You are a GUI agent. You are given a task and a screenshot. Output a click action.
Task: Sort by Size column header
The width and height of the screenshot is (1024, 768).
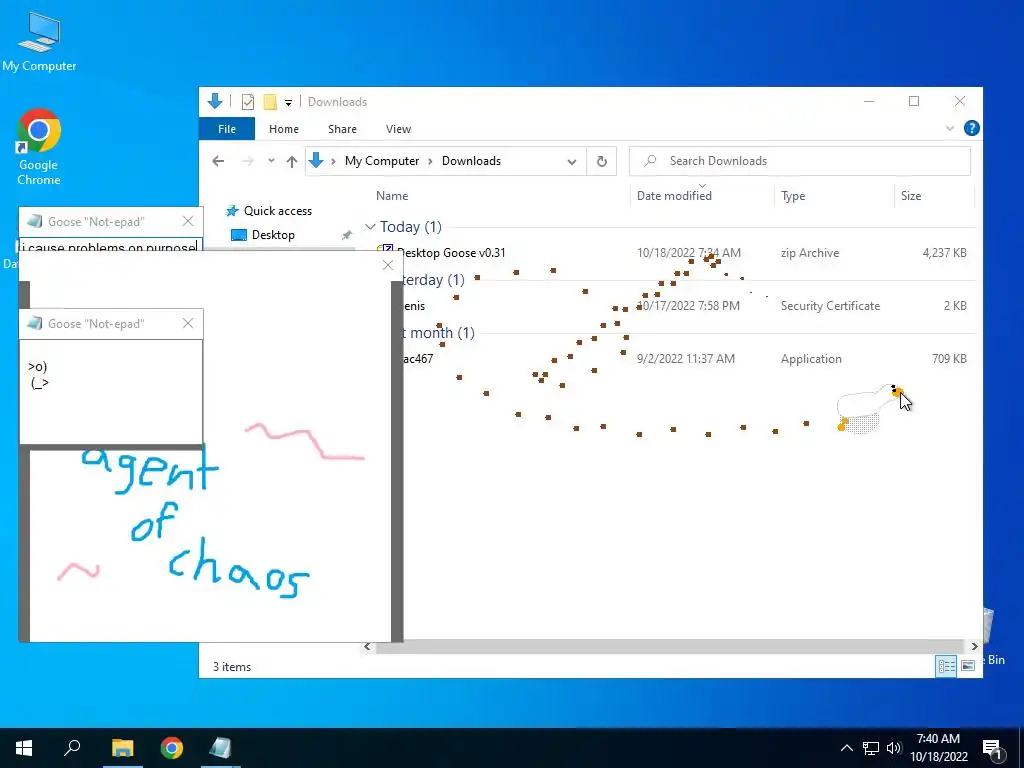[x=911, y=196]
